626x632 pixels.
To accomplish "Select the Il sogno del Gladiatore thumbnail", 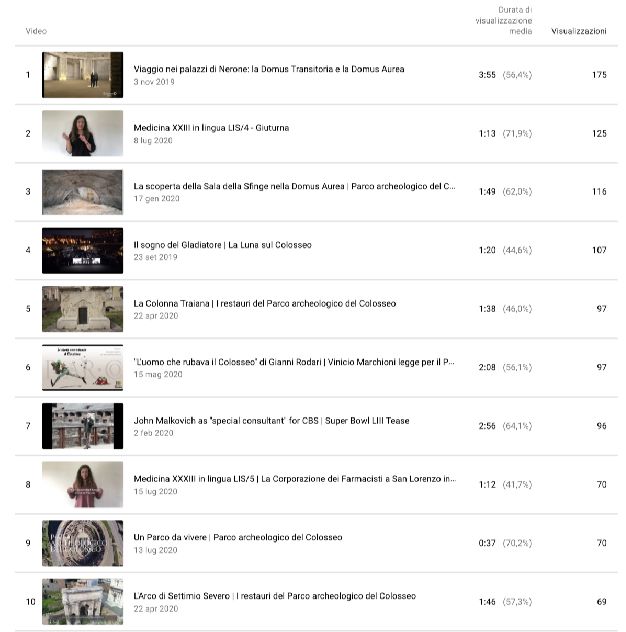I will pos(82,250).
